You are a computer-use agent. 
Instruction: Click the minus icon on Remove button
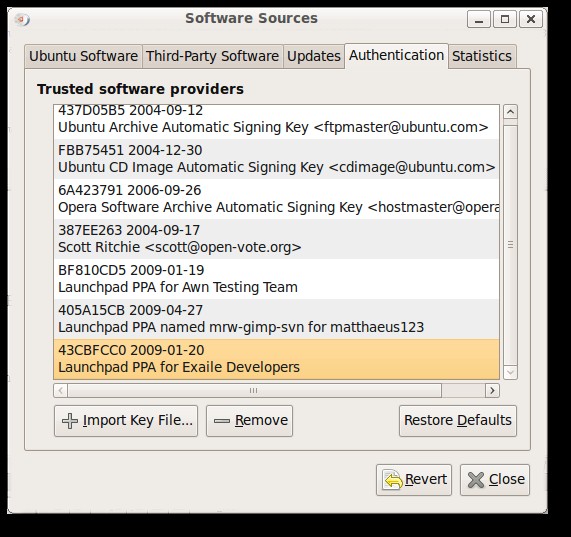222,421
